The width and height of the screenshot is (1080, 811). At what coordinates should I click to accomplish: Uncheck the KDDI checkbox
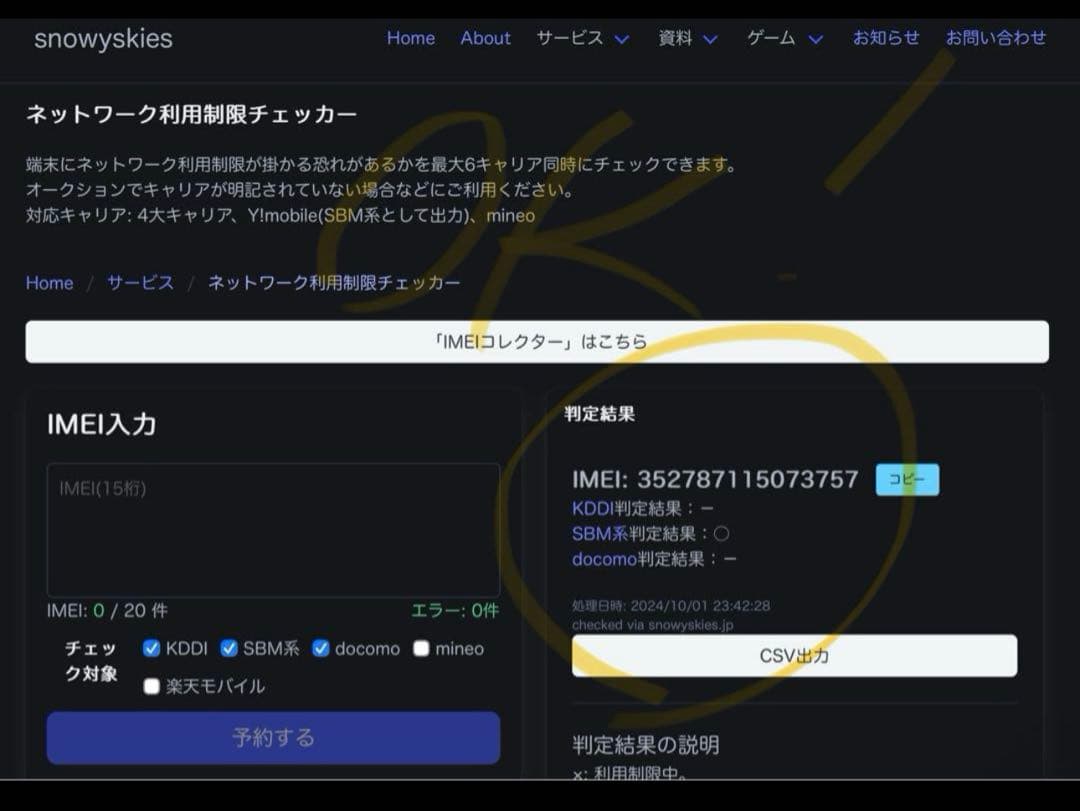tap(152, 648)
